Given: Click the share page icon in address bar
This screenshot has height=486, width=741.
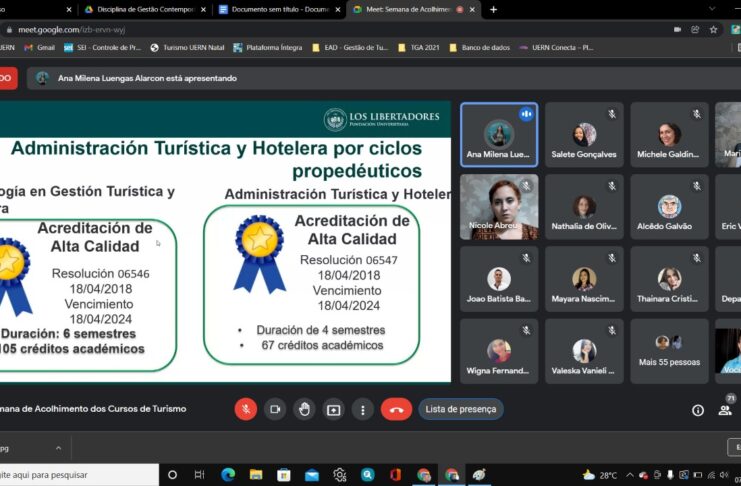Looking at the screenshot, I should 695,30.
